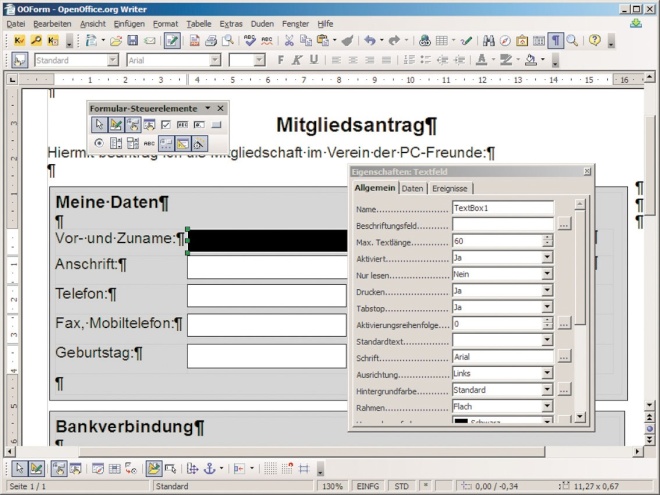Viewport: 660px width, 495px height.
Task: Toggle Edit file mode button in toolbar
Action: [172, 40]
